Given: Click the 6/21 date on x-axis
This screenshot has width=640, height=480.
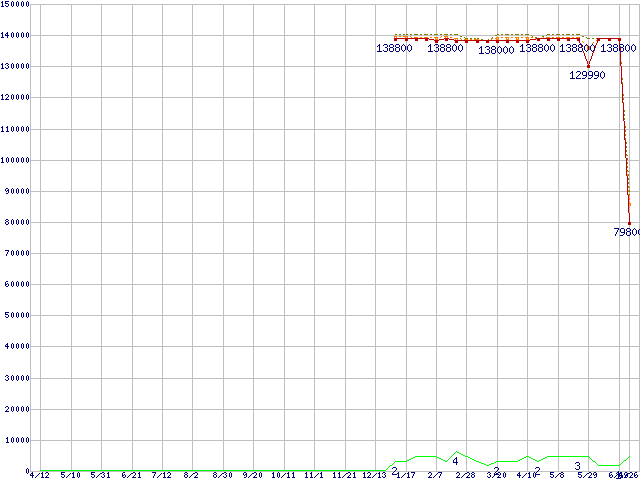Looking at the screenshot, I should coord(131,475).
